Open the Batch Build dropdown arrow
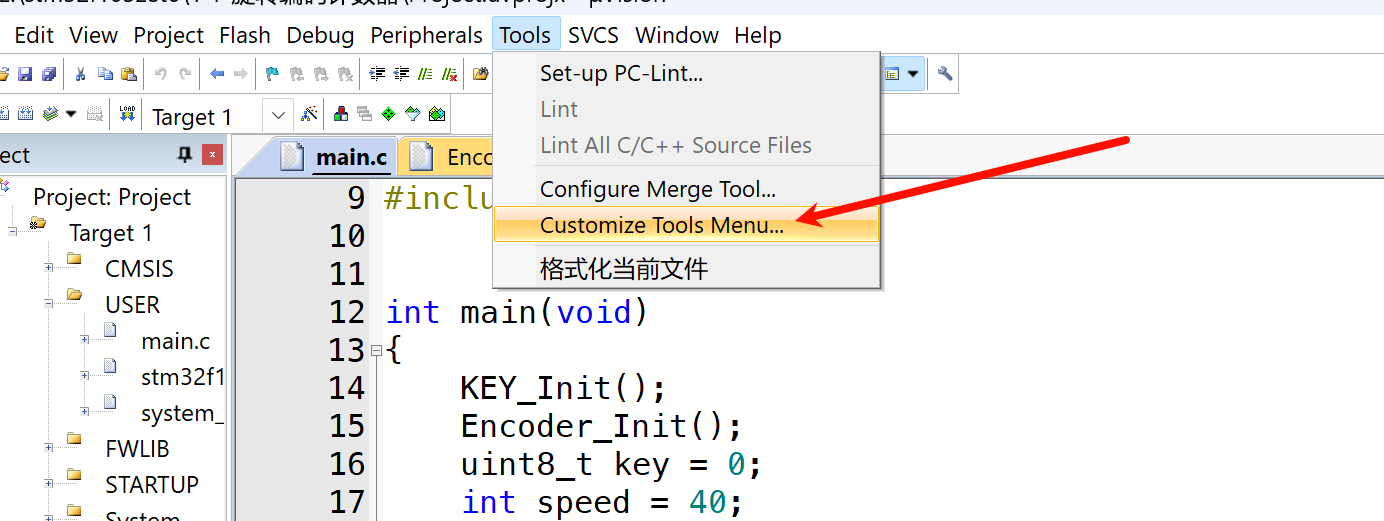This screenshot has height=521, width=1384. [x=71, y=113]
